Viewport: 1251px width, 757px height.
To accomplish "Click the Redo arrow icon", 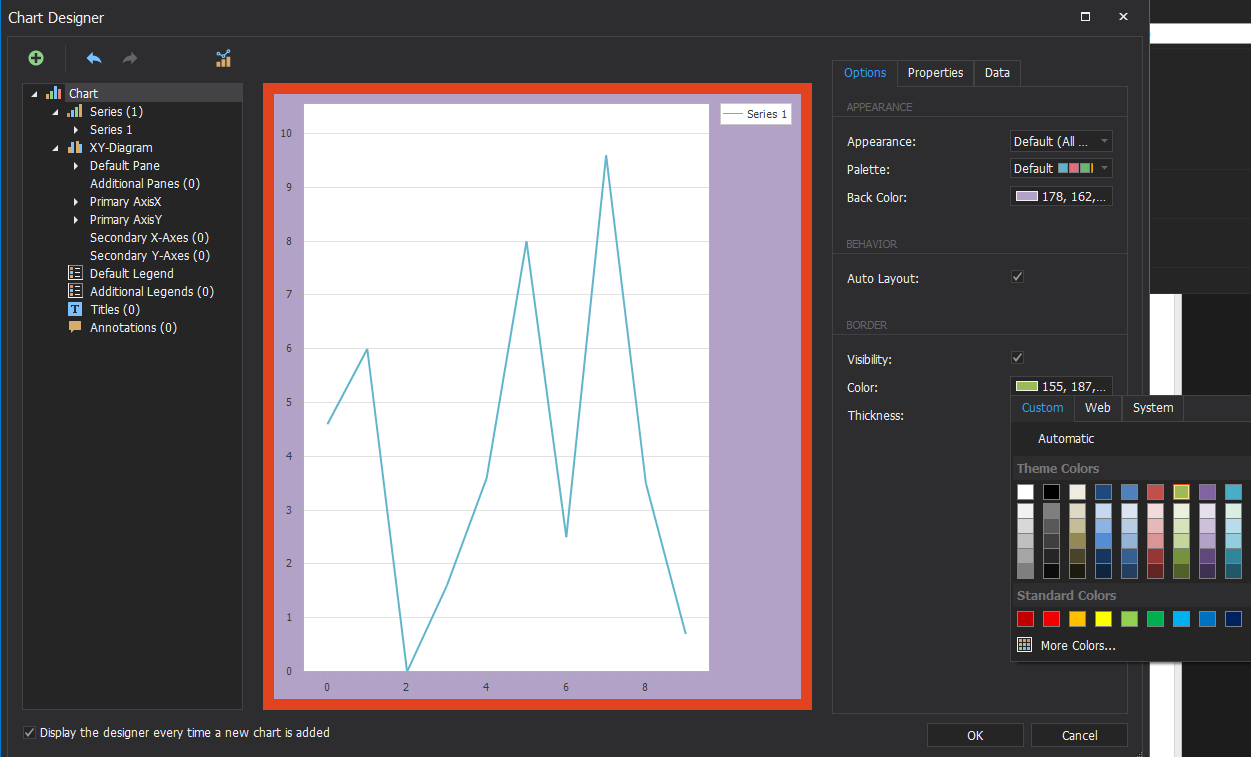I will [x=130, y=58].
